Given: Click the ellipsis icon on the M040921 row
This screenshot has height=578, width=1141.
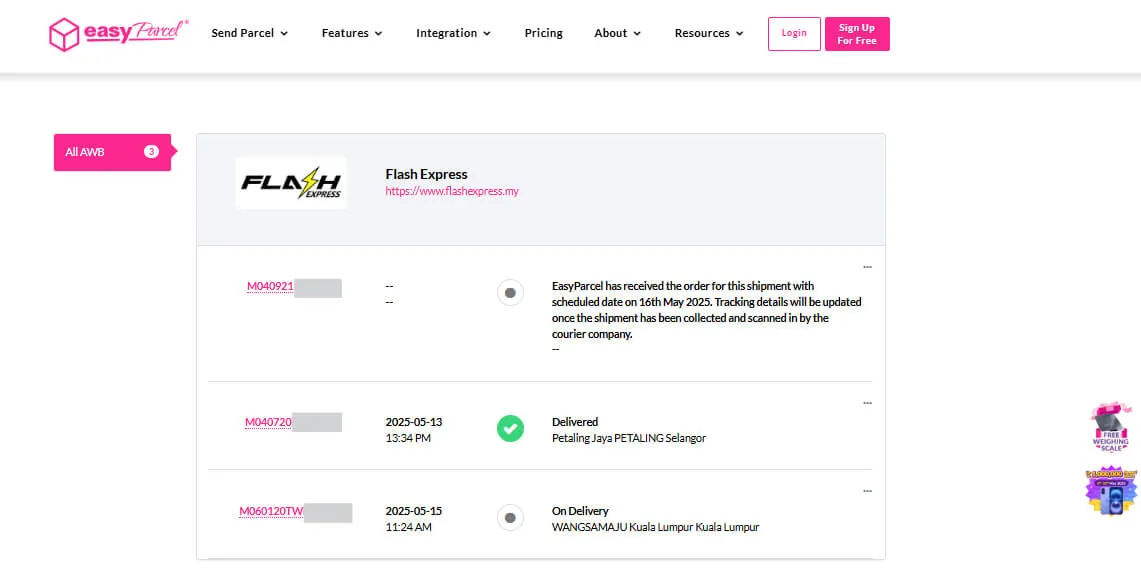Looking at the screenshot, I should (x=866, y=267).
